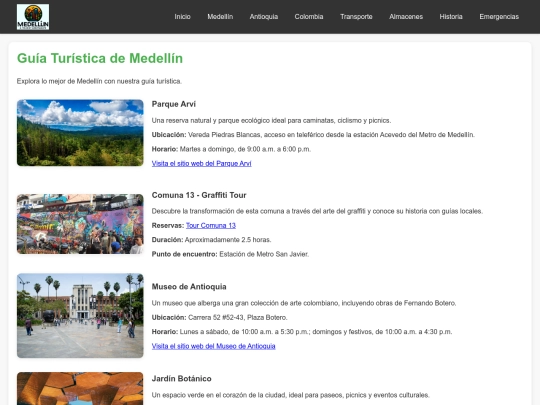Click the 'Descubre la transformación' description
The image size is (540, 405).
tap(317, 211)
